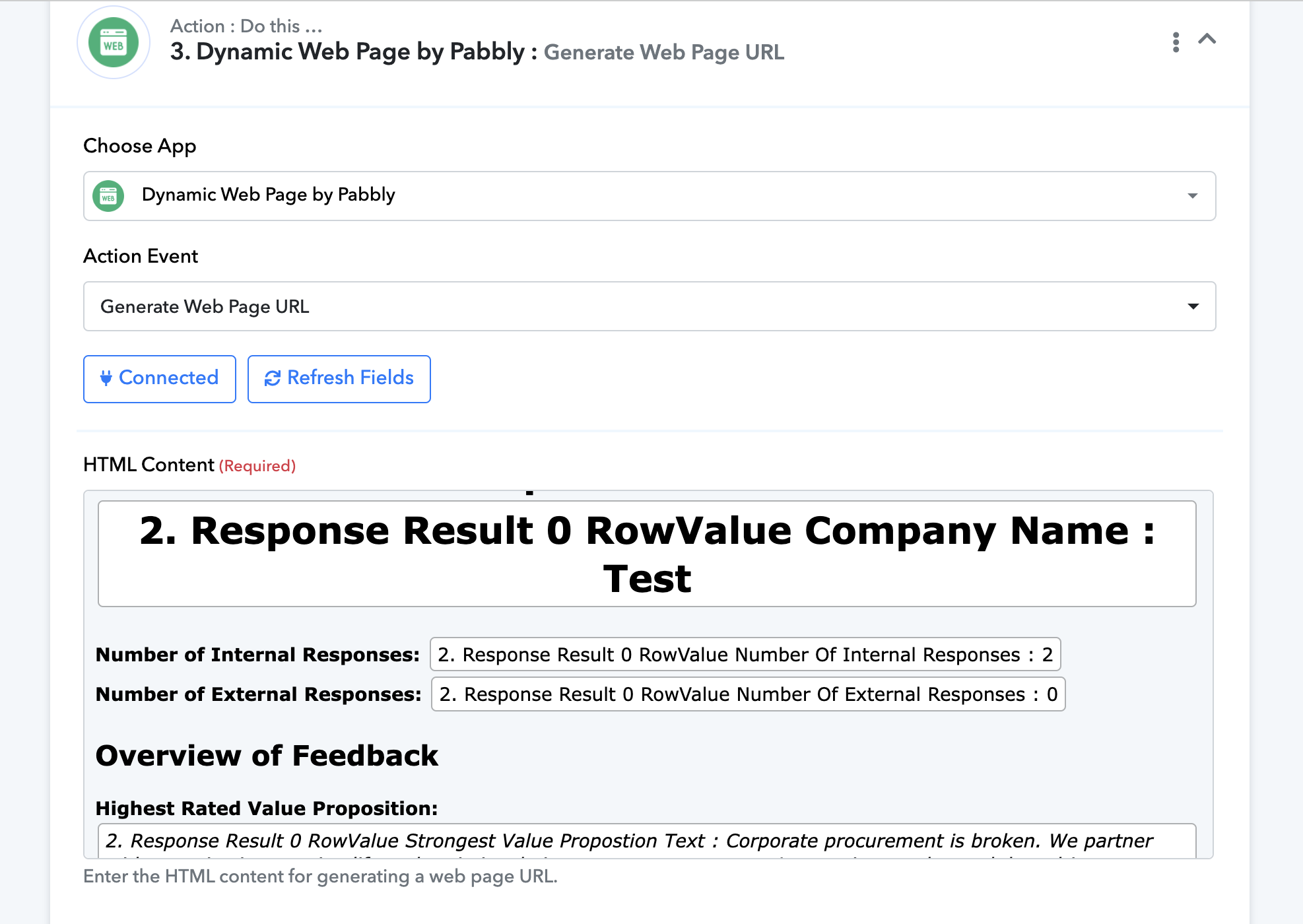Click the Overview of Feedback heading
This screenshot has width=1303, height=924.
267,756
